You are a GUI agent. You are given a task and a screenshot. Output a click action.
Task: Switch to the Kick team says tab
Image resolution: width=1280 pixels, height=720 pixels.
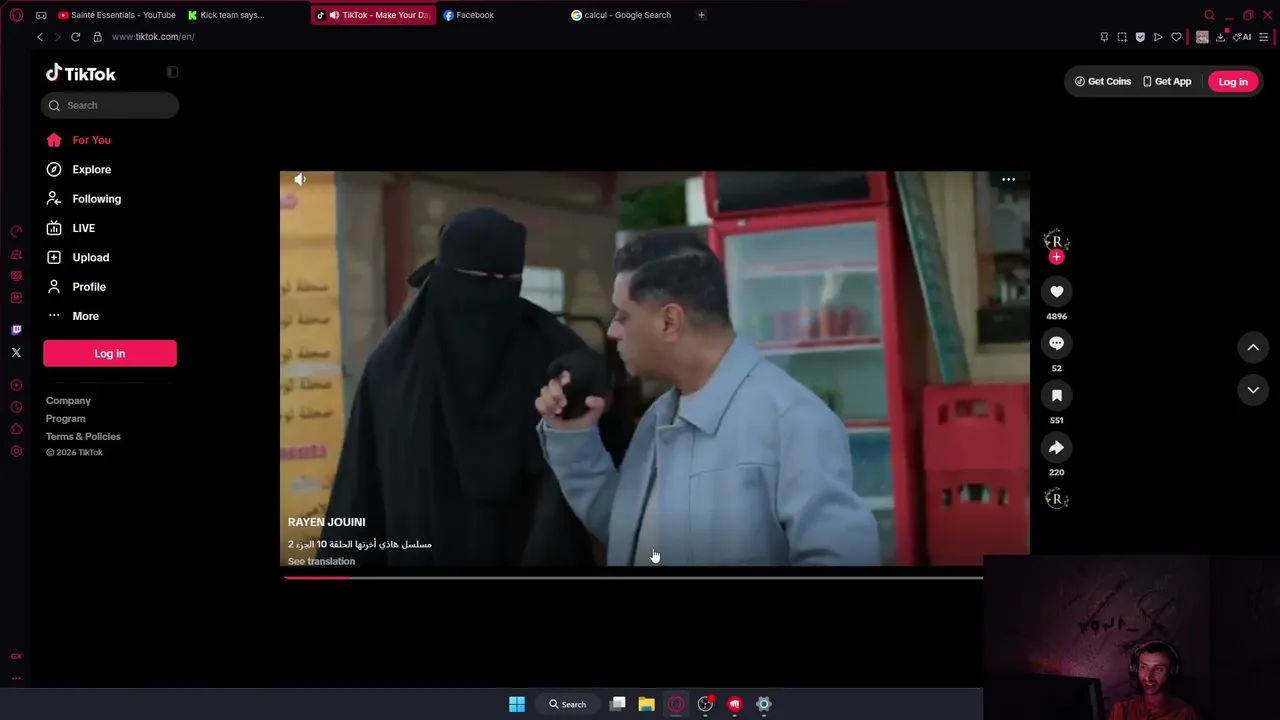click(245, 15)
